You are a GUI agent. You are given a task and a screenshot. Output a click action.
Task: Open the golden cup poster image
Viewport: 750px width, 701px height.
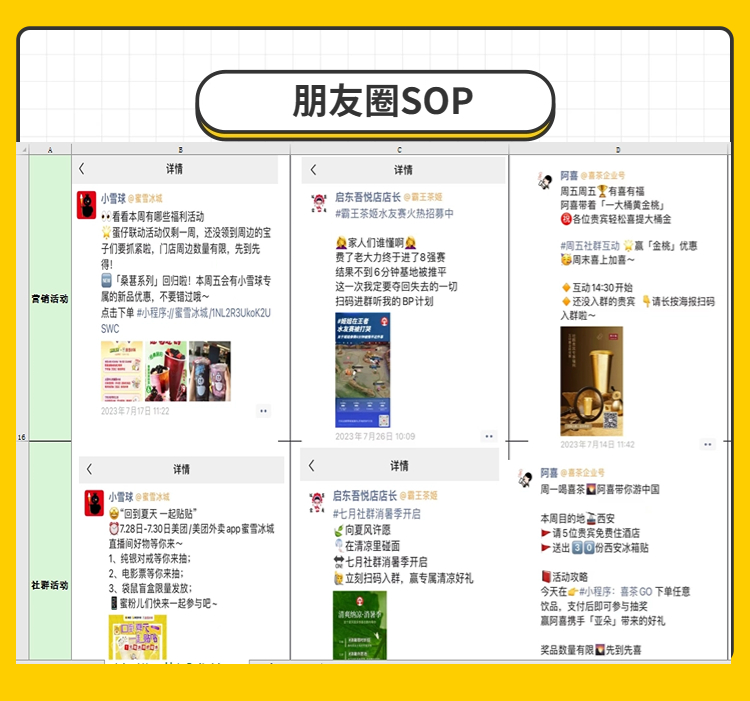[592, 381]
